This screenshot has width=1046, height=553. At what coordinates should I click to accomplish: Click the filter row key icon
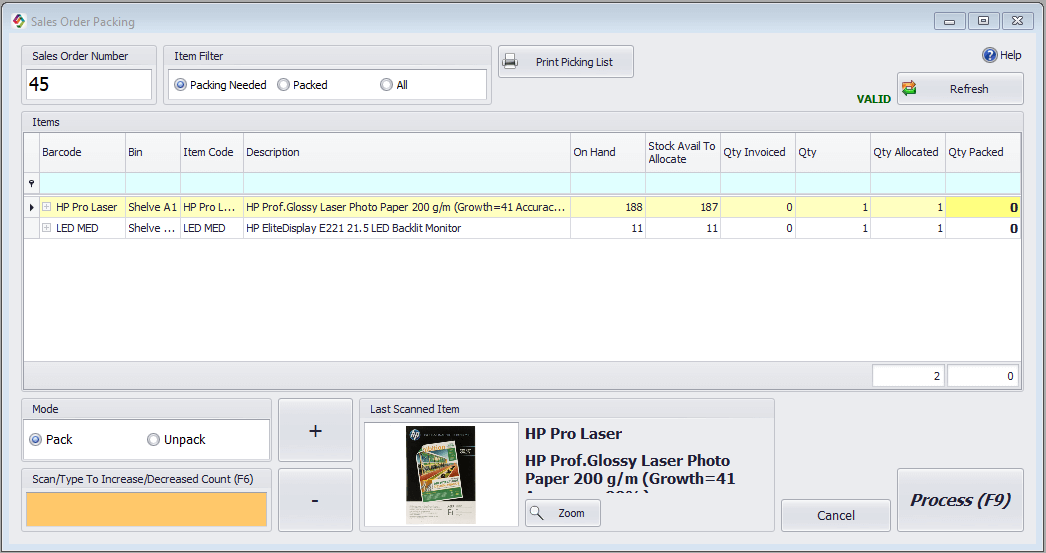(31, 183)
